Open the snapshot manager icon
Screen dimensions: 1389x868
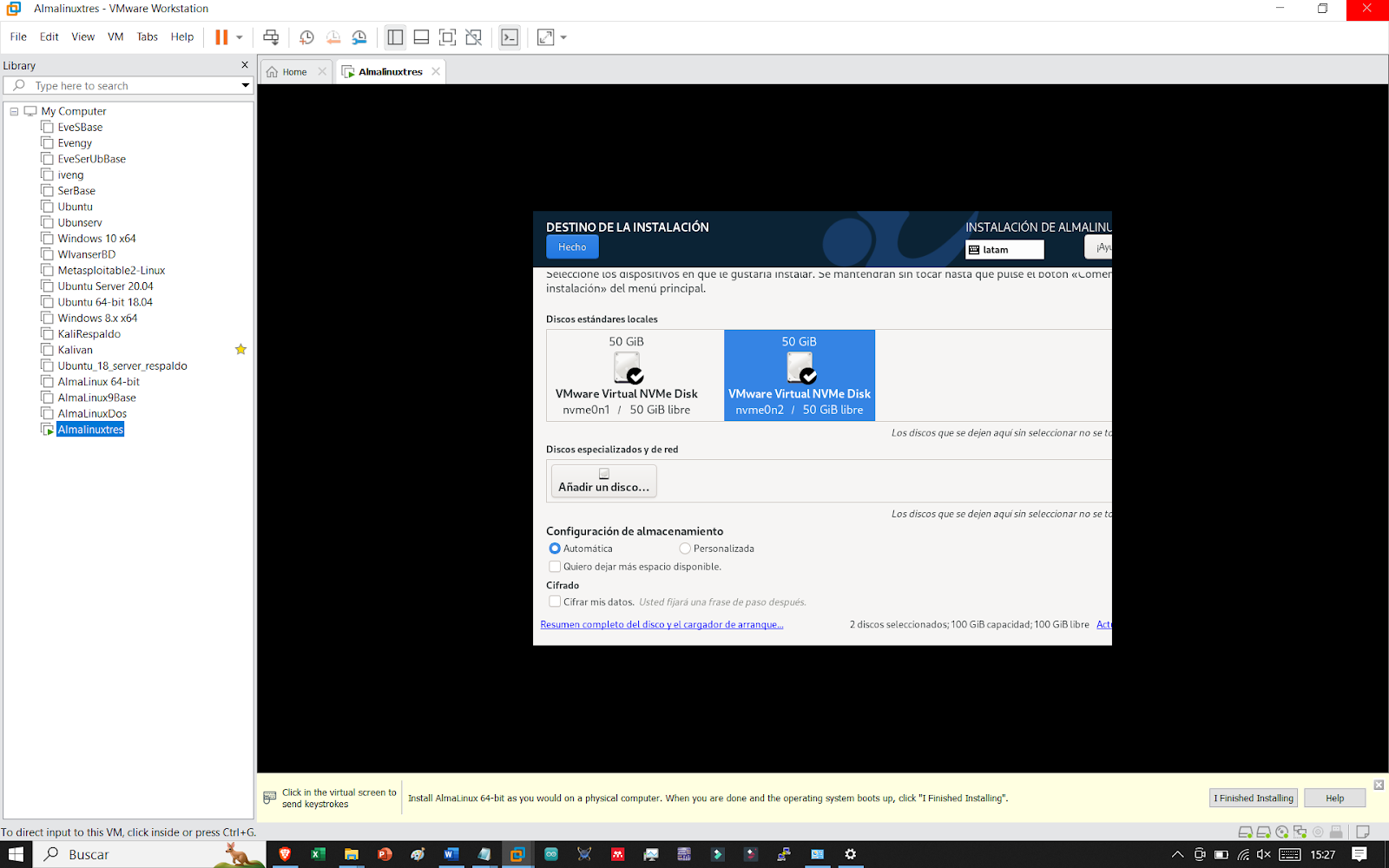[359, 37]
